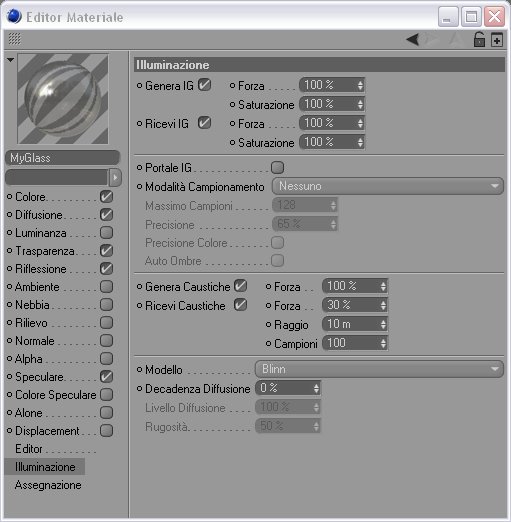Click the Modalità Campionamento animation dot
This screenshot has height=522, width=511.
(140, 187)
